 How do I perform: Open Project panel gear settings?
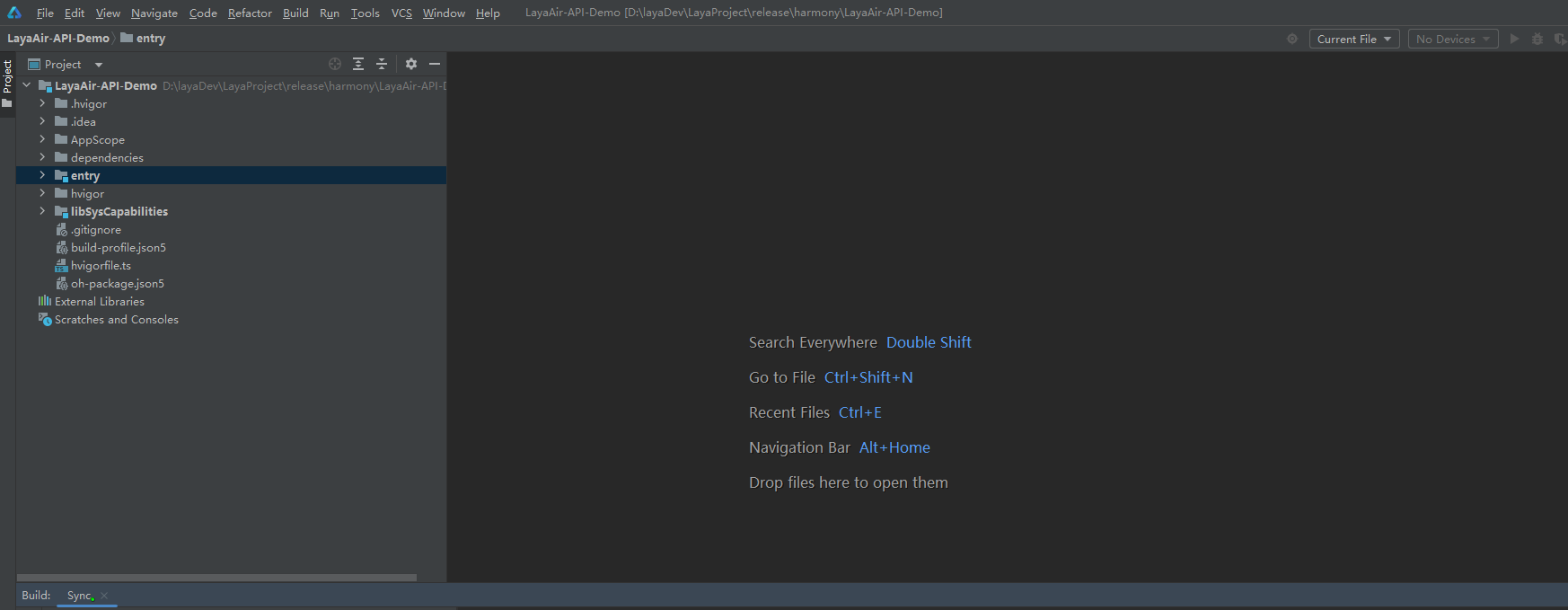tap(411, 64)
